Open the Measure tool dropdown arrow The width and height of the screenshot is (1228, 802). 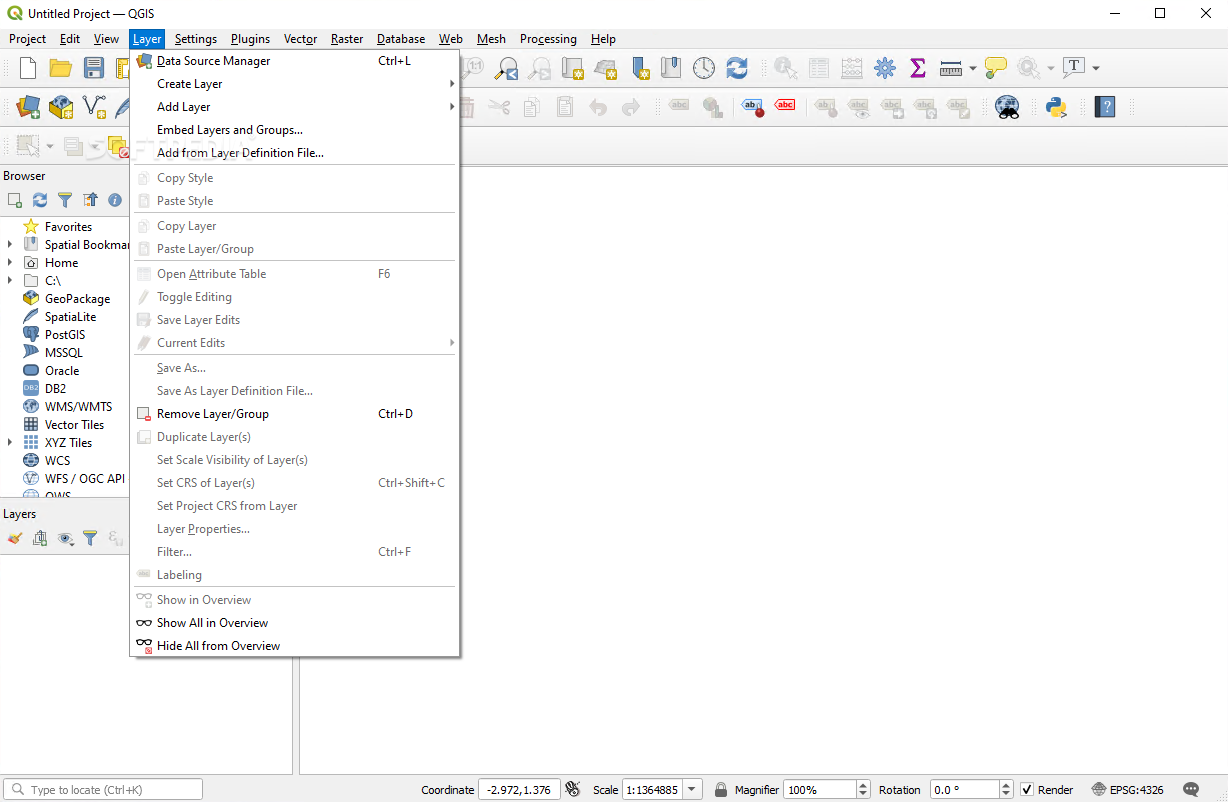pos(973,68)
